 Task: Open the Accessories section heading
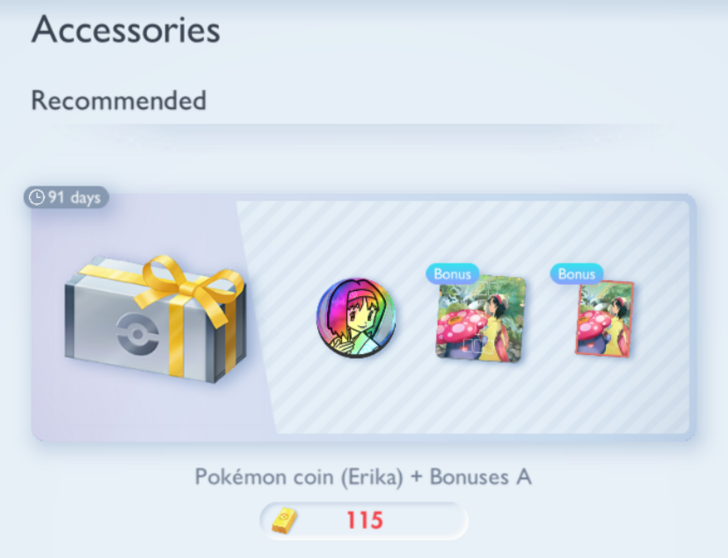[x=126, y=30]
